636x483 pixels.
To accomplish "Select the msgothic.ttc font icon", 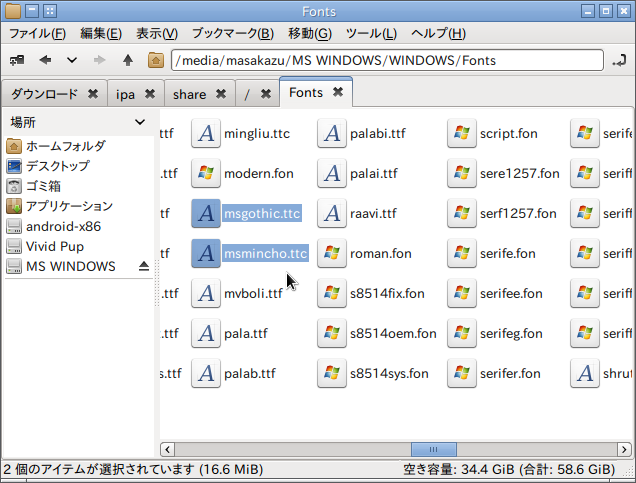I will pos(206,213).
